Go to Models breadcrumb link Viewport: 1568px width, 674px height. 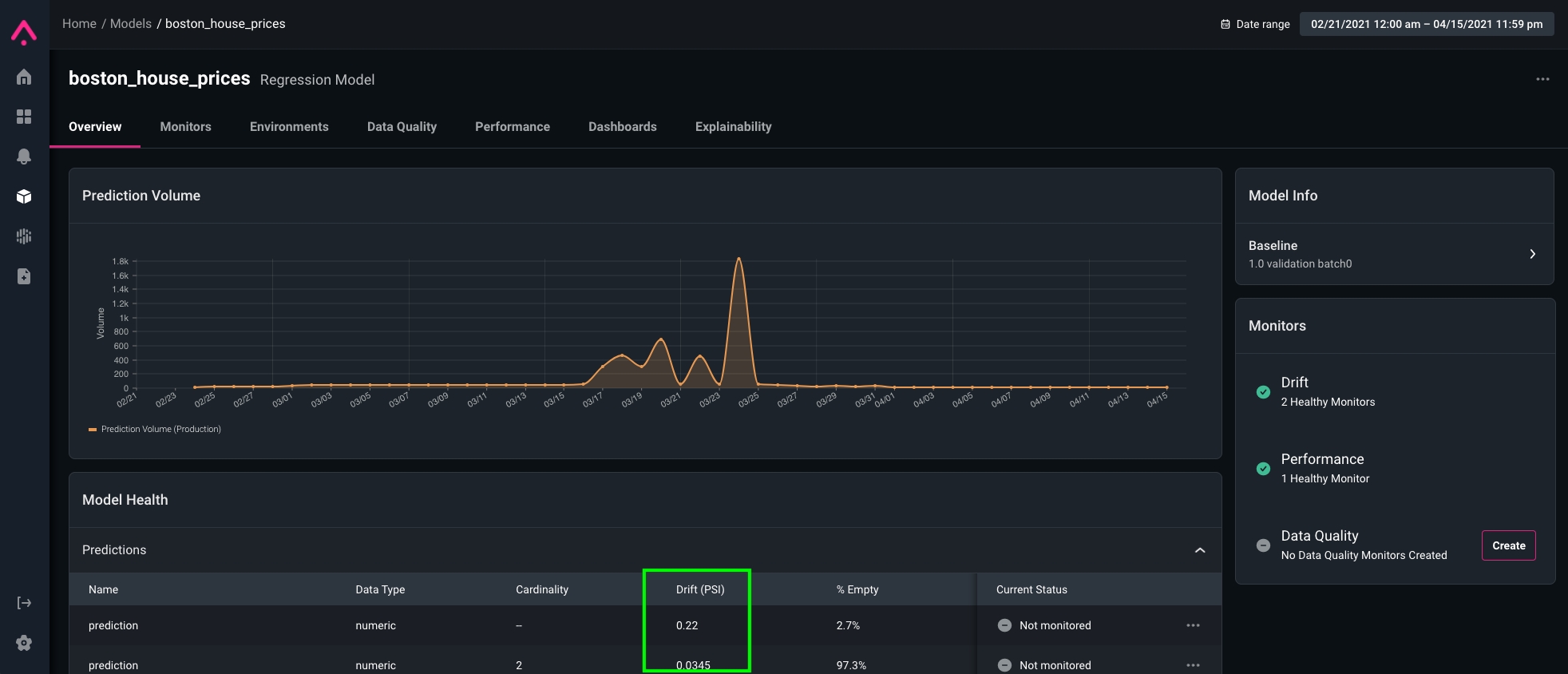(131, 24)
